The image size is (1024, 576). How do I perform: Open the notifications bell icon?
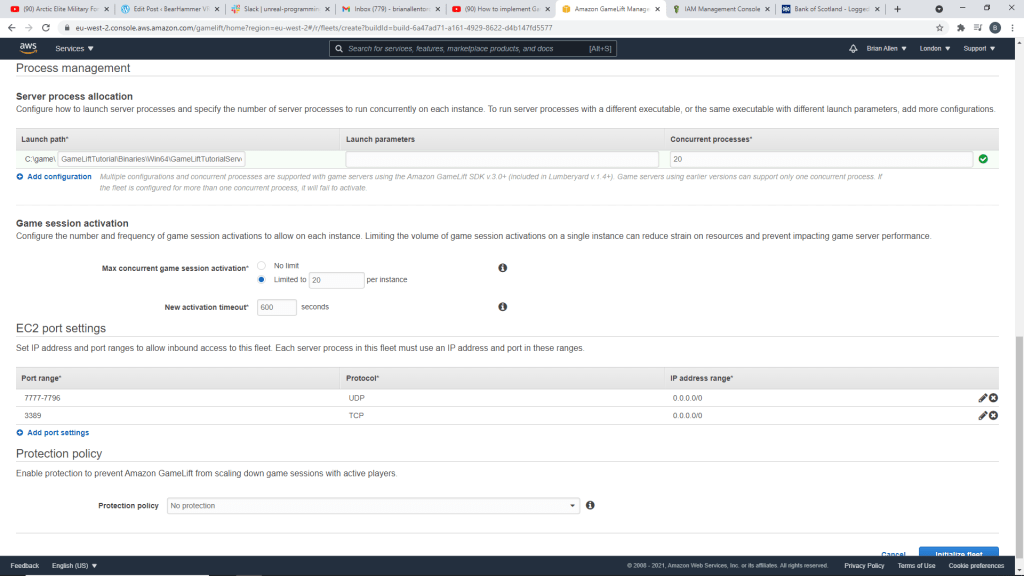(x=853, y=48)
